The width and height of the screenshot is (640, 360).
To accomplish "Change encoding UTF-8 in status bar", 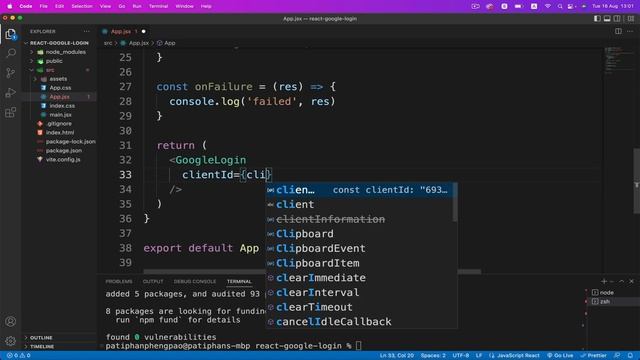I will point(461,356).
